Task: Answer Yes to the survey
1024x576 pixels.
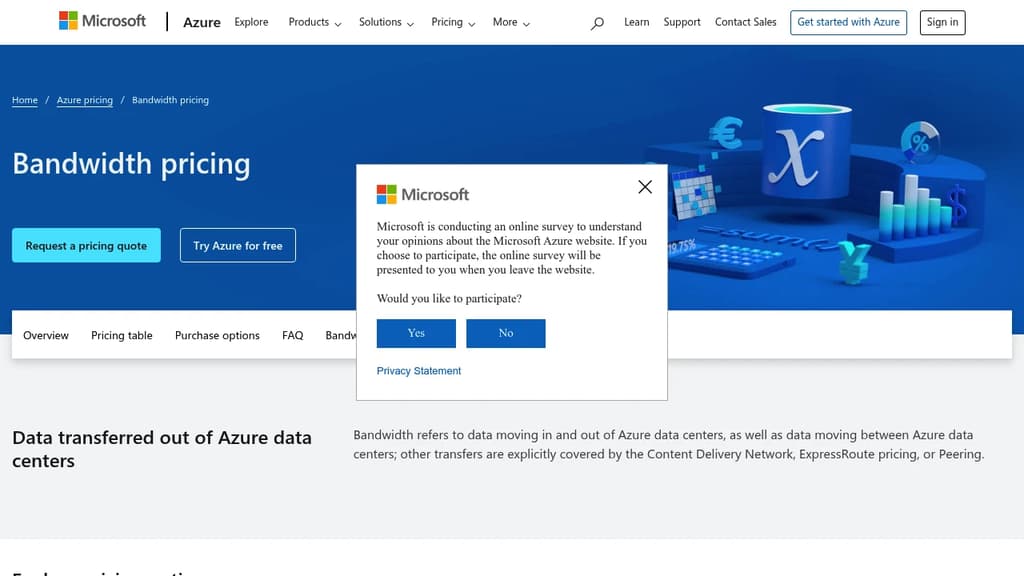Action: 416,333
